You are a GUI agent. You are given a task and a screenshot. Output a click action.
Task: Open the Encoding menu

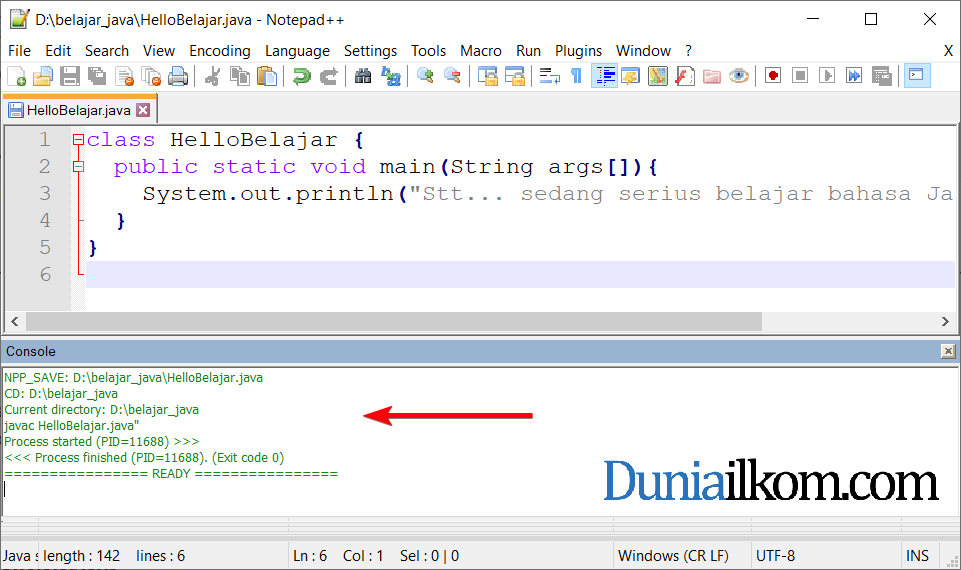click(219, 51)
